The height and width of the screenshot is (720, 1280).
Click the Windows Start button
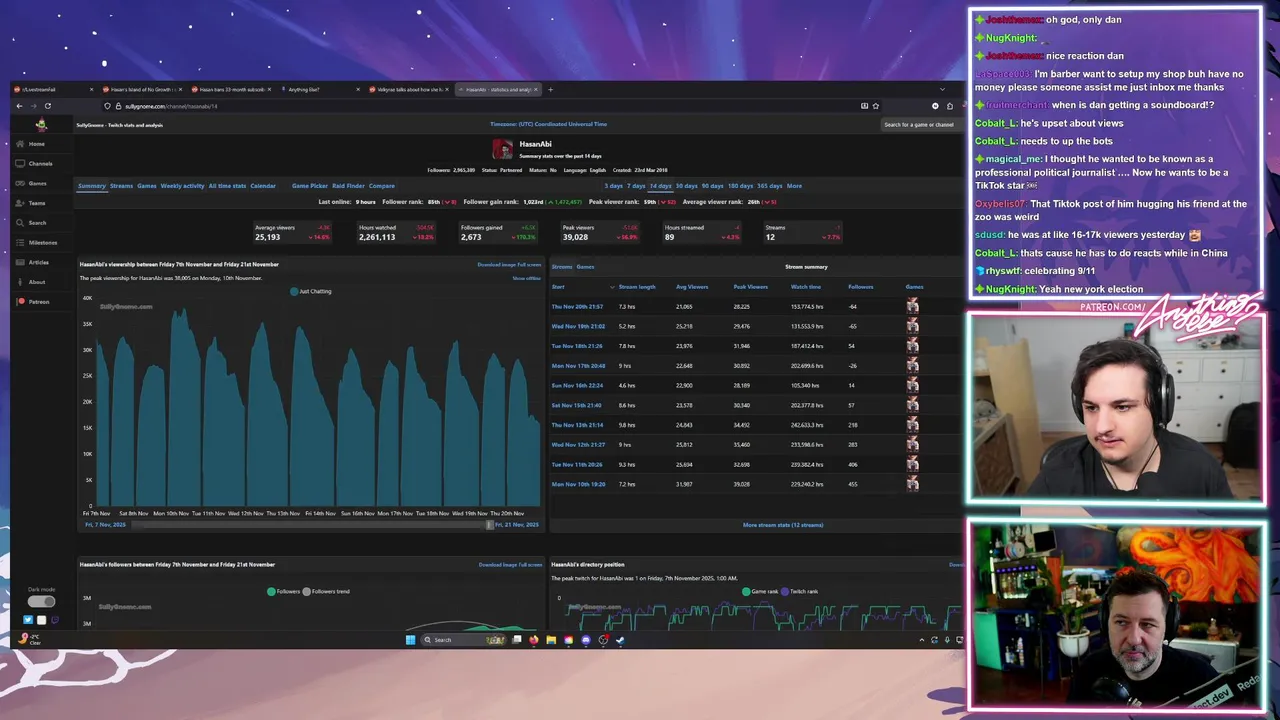tap(410, 640)
